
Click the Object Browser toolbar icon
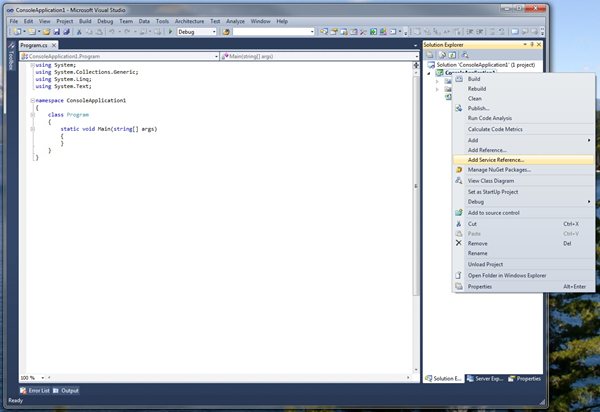[354, 32]
